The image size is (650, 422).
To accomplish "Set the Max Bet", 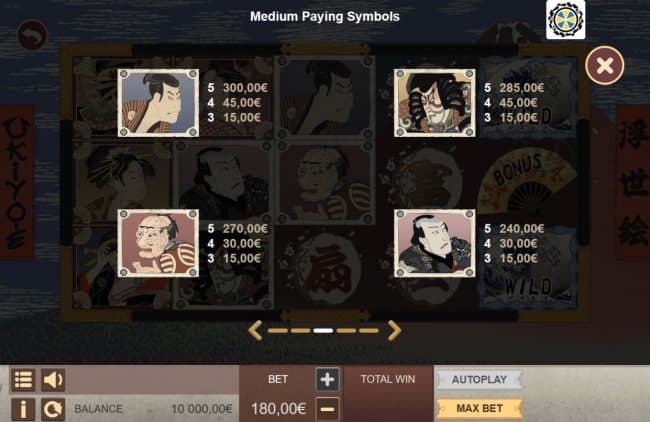I will [x=479, y=409].
